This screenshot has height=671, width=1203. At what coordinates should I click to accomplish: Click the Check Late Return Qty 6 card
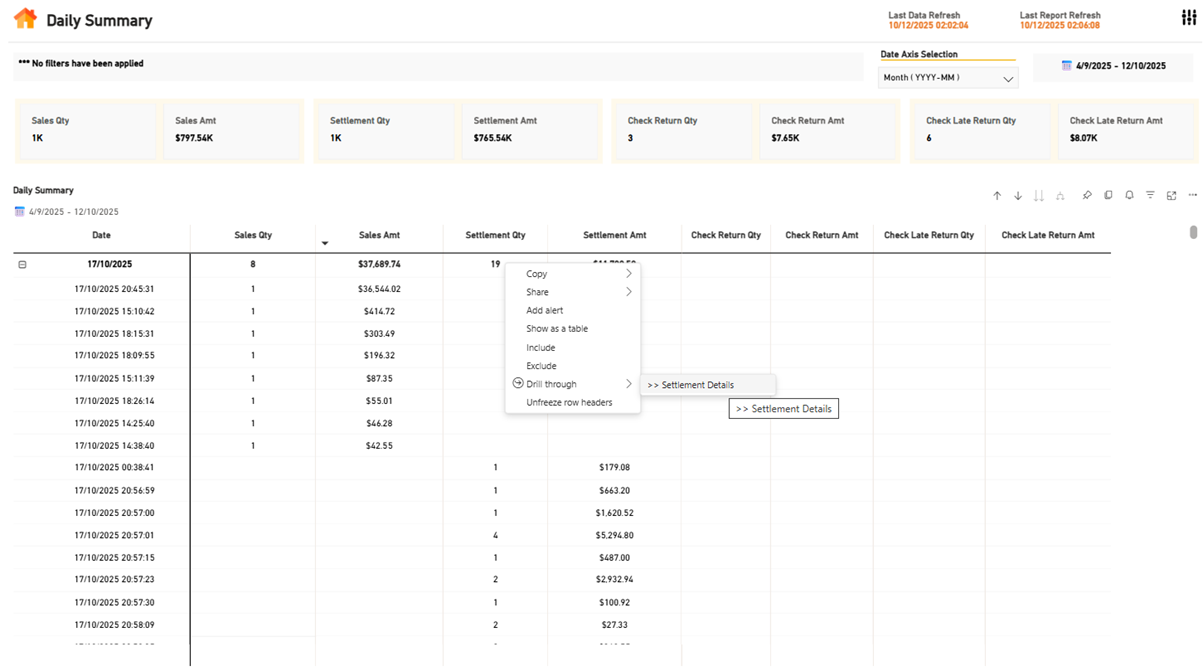click(984, 130)
